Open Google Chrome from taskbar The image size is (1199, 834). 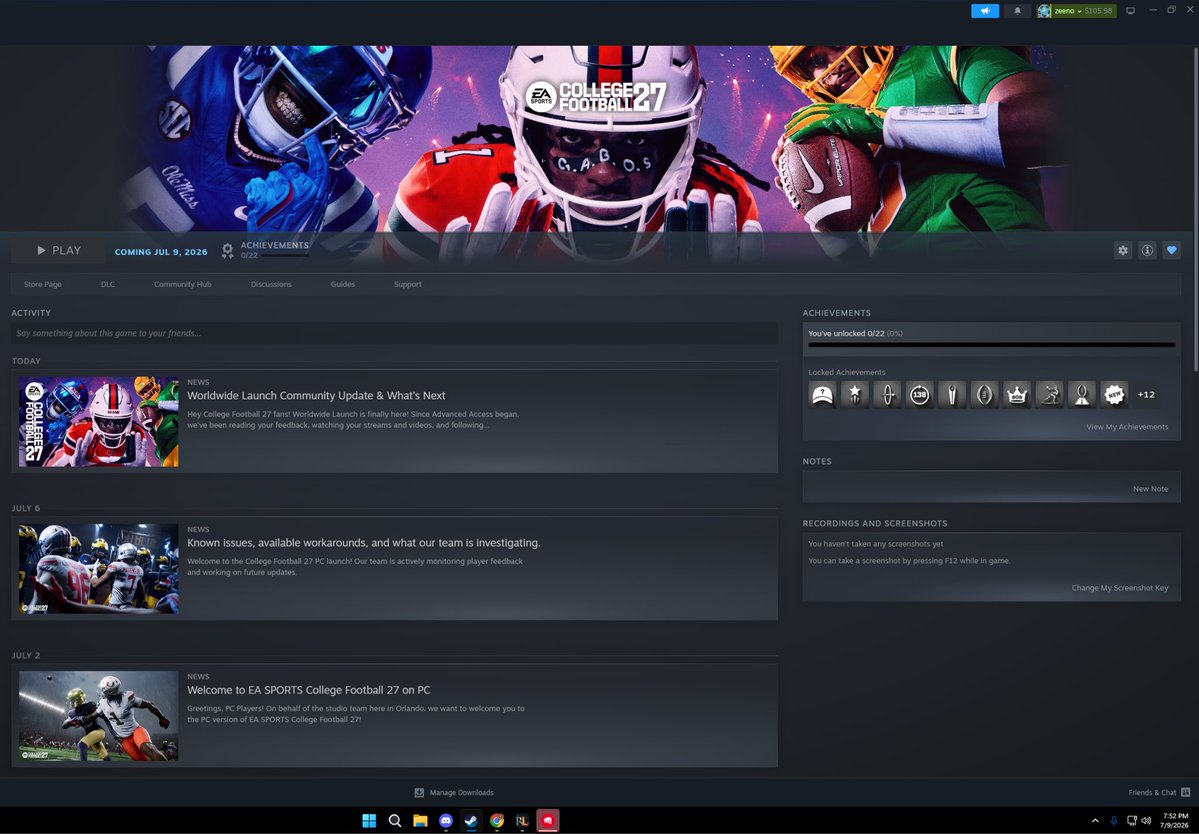[x=497, y=820]
